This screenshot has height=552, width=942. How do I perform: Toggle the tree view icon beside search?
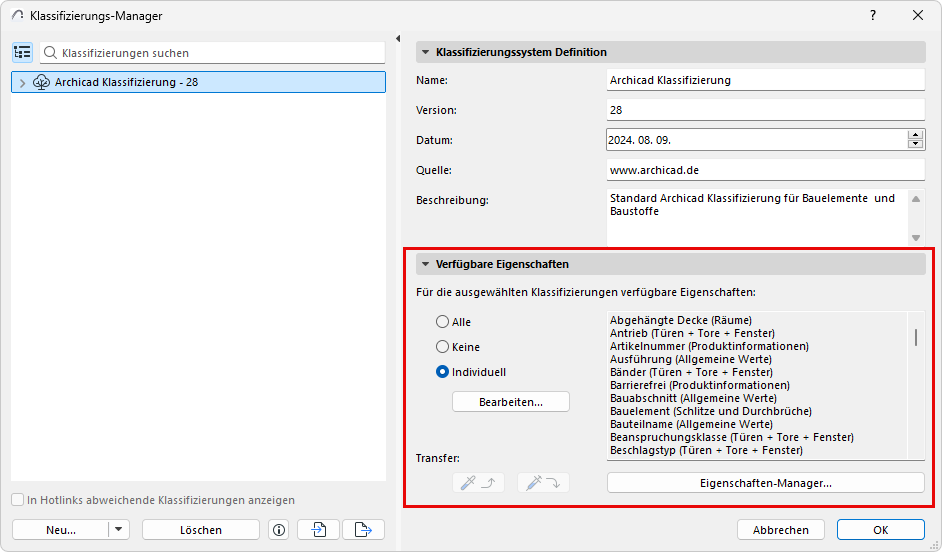point(22,53)
